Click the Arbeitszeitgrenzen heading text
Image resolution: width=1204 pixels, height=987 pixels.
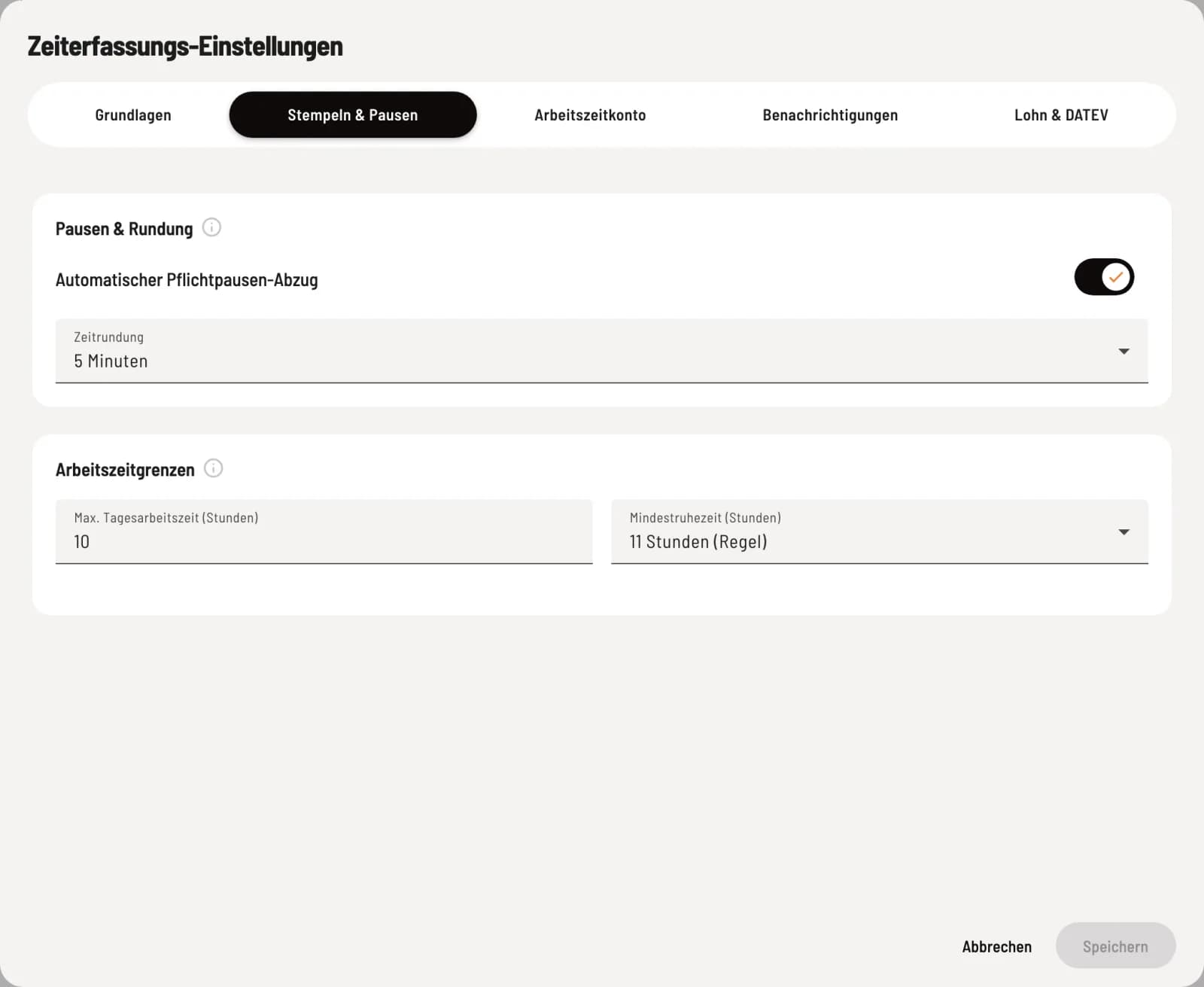(x=125, y=470)
